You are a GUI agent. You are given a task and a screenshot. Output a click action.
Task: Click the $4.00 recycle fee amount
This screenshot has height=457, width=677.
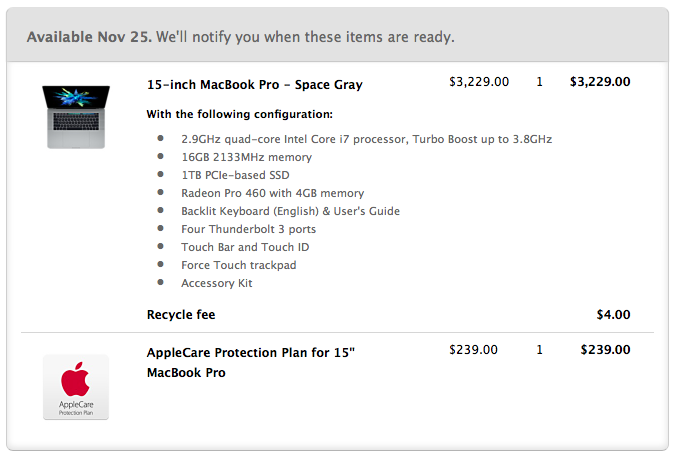613,314
